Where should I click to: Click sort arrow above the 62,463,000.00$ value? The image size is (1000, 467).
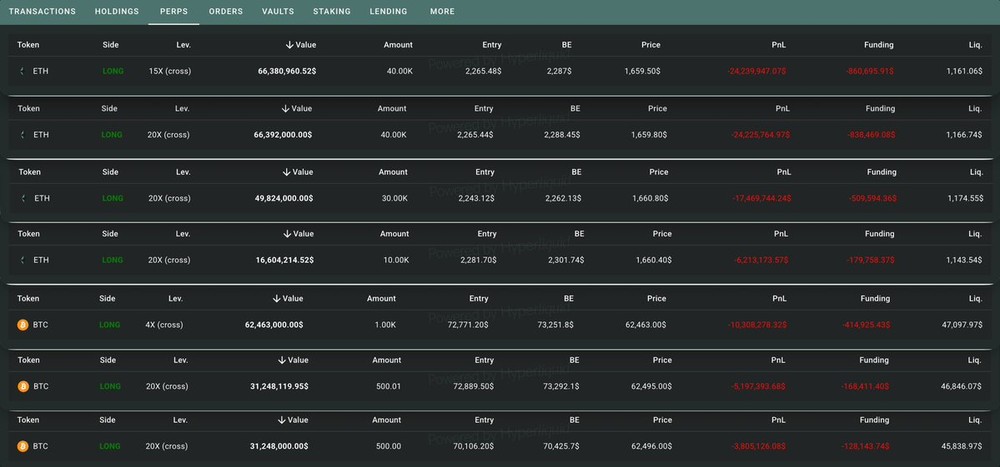(x=276, y=299)
